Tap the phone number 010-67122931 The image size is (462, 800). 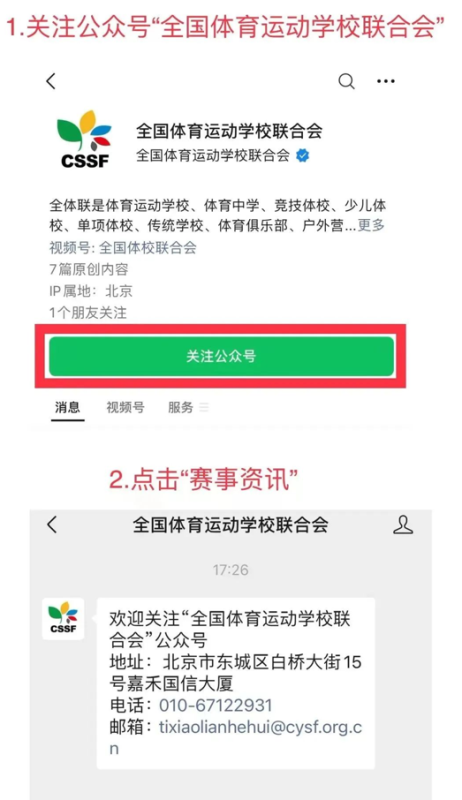[216, 705]
